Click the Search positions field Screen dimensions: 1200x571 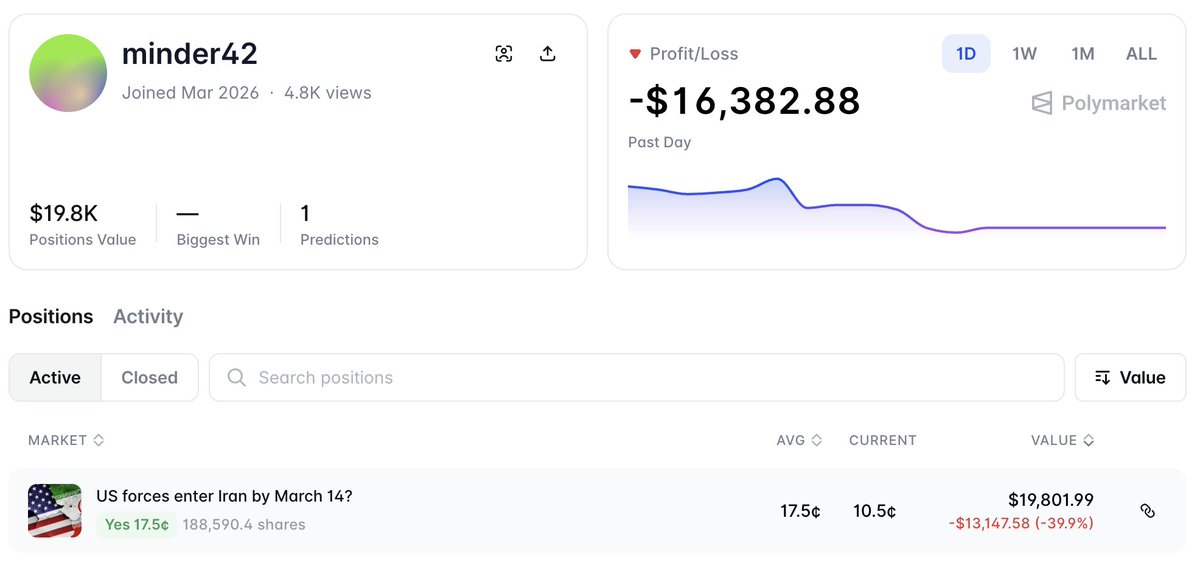[640, 378]
